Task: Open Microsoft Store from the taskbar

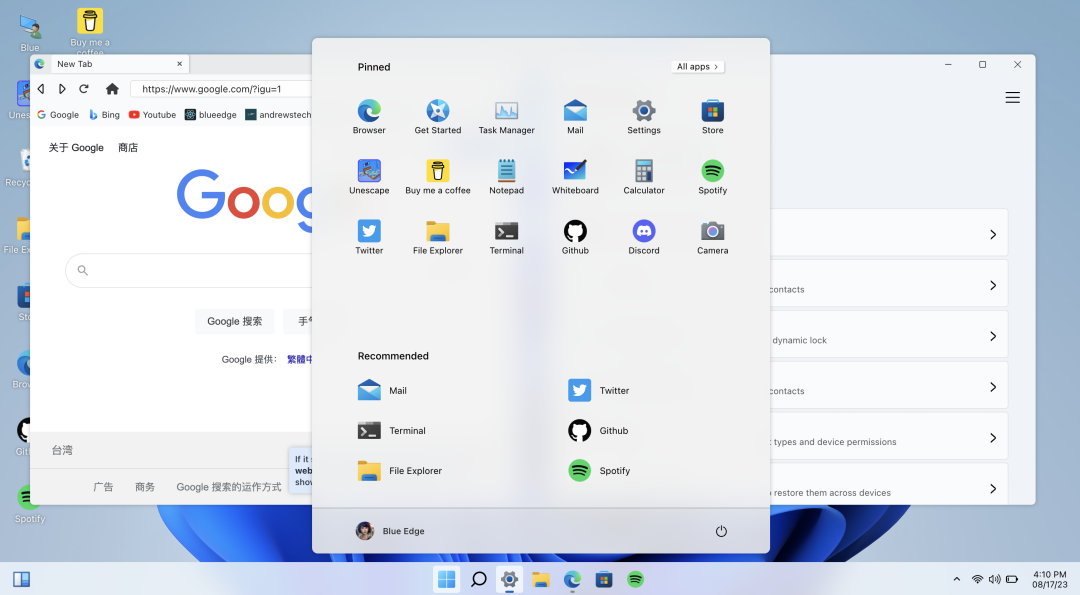Action: coord(604,579)
